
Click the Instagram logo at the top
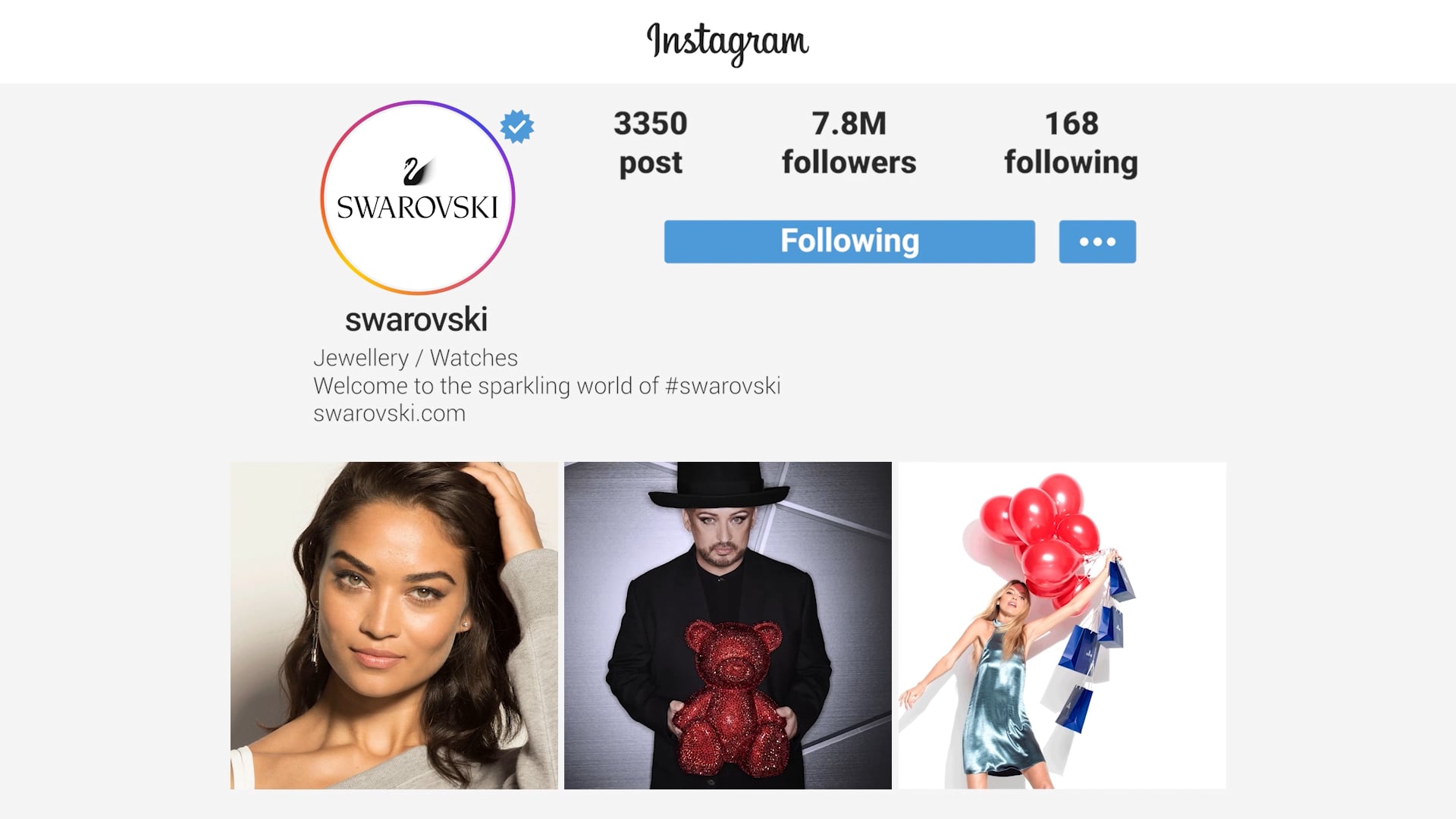point(727,42)
